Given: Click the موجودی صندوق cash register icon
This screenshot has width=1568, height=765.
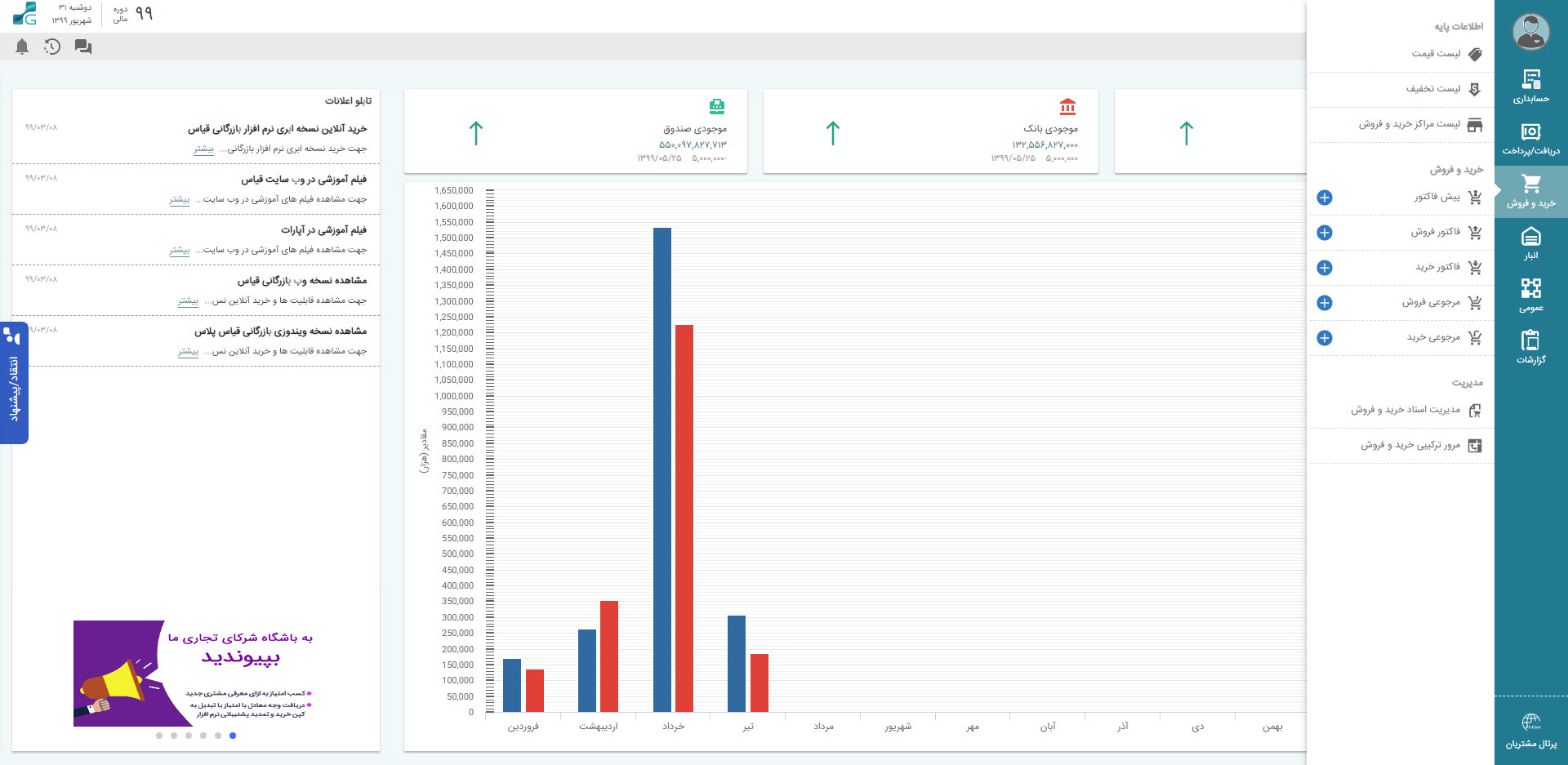Looking at the screenshot, I should click(717, 106).
